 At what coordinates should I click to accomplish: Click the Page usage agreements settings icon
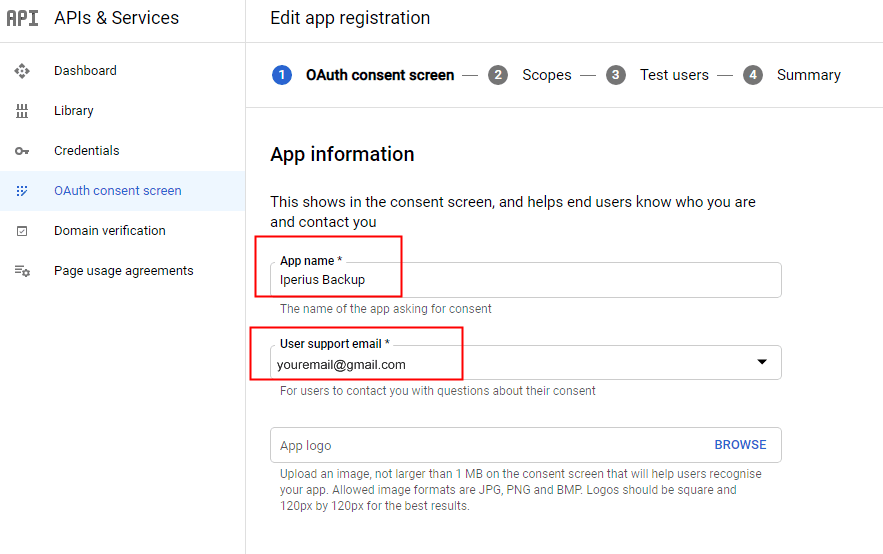pos(22,271)
